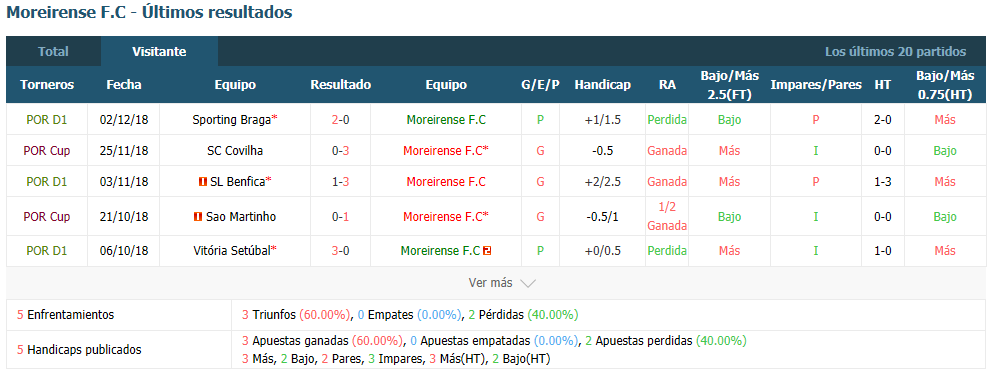
Task: Open SC Covilha team link
Action: 235,151
